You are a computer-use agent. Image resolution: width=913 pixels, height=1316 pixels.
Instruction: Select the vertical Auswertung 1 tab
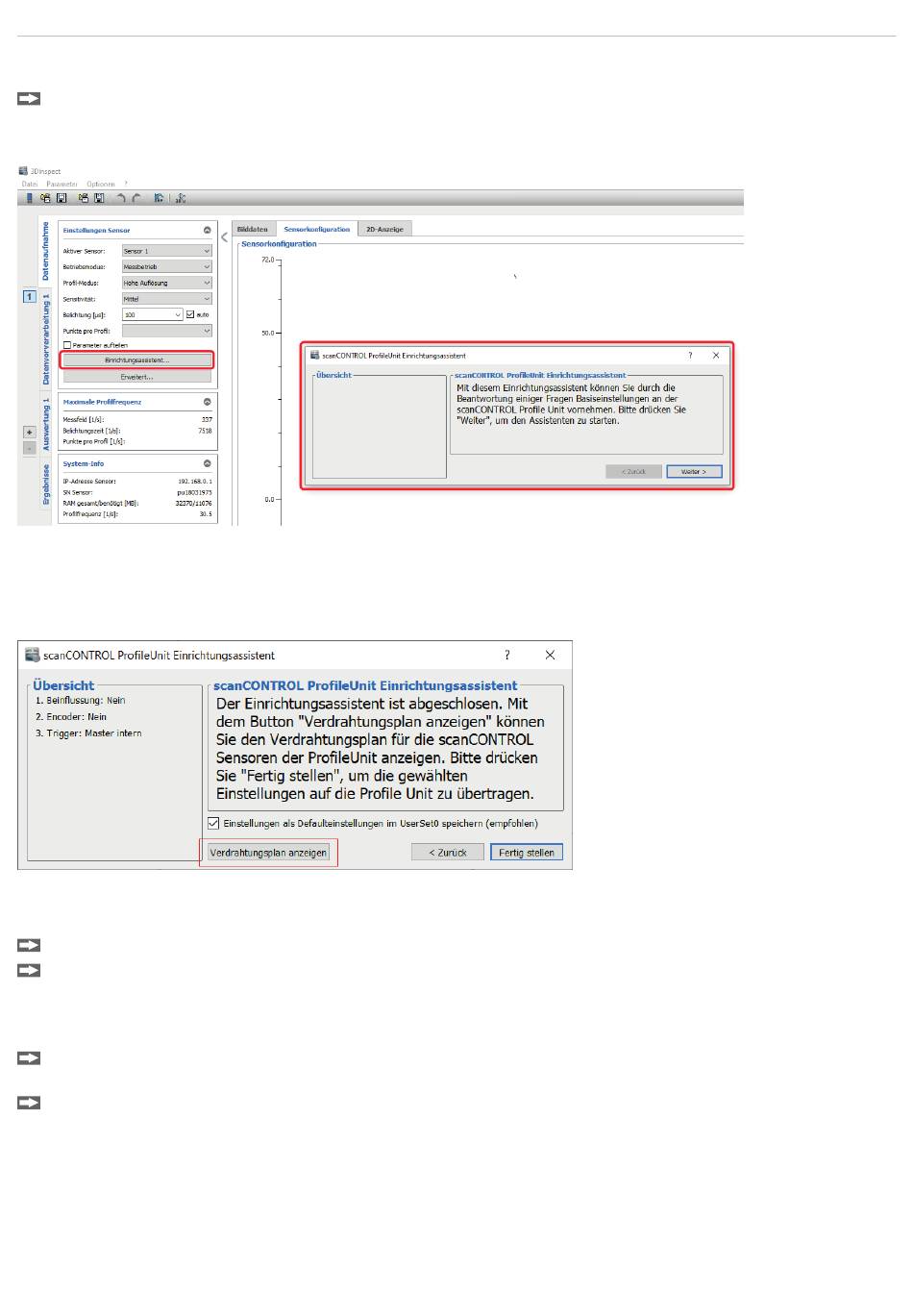point(45,425)
